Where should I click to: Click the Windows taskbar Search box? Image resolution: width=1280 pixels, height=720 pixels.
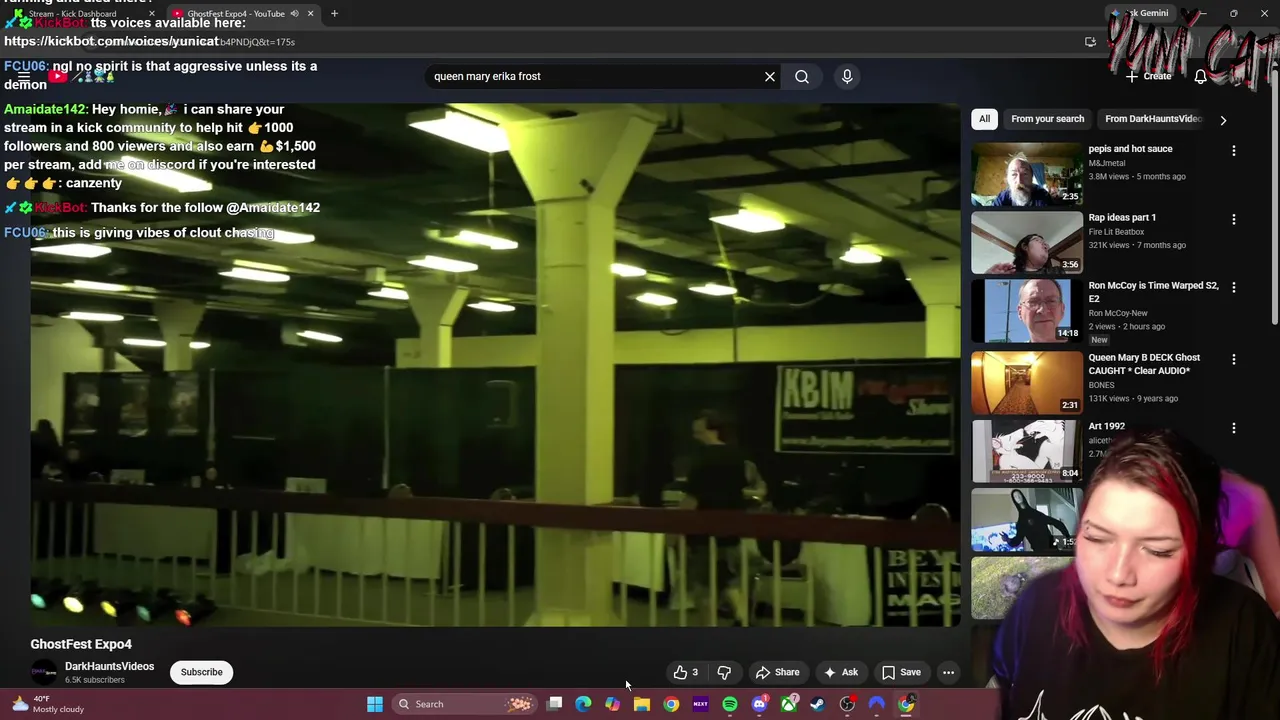(x=463, y=704)
